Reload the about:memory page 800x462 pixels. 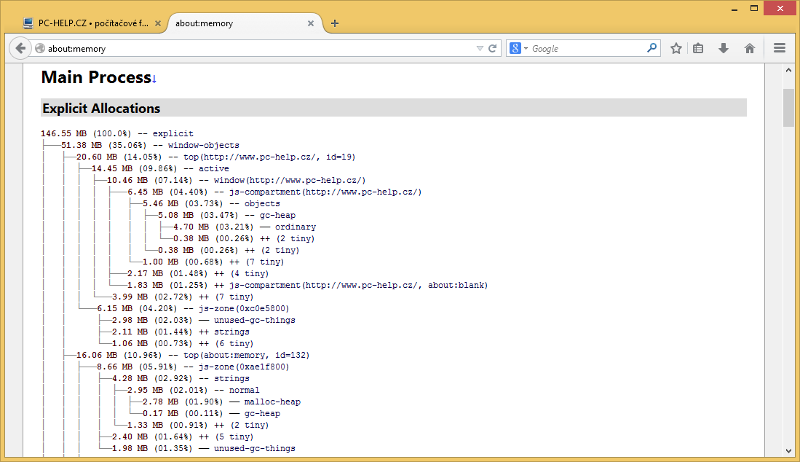pos(493,48)
